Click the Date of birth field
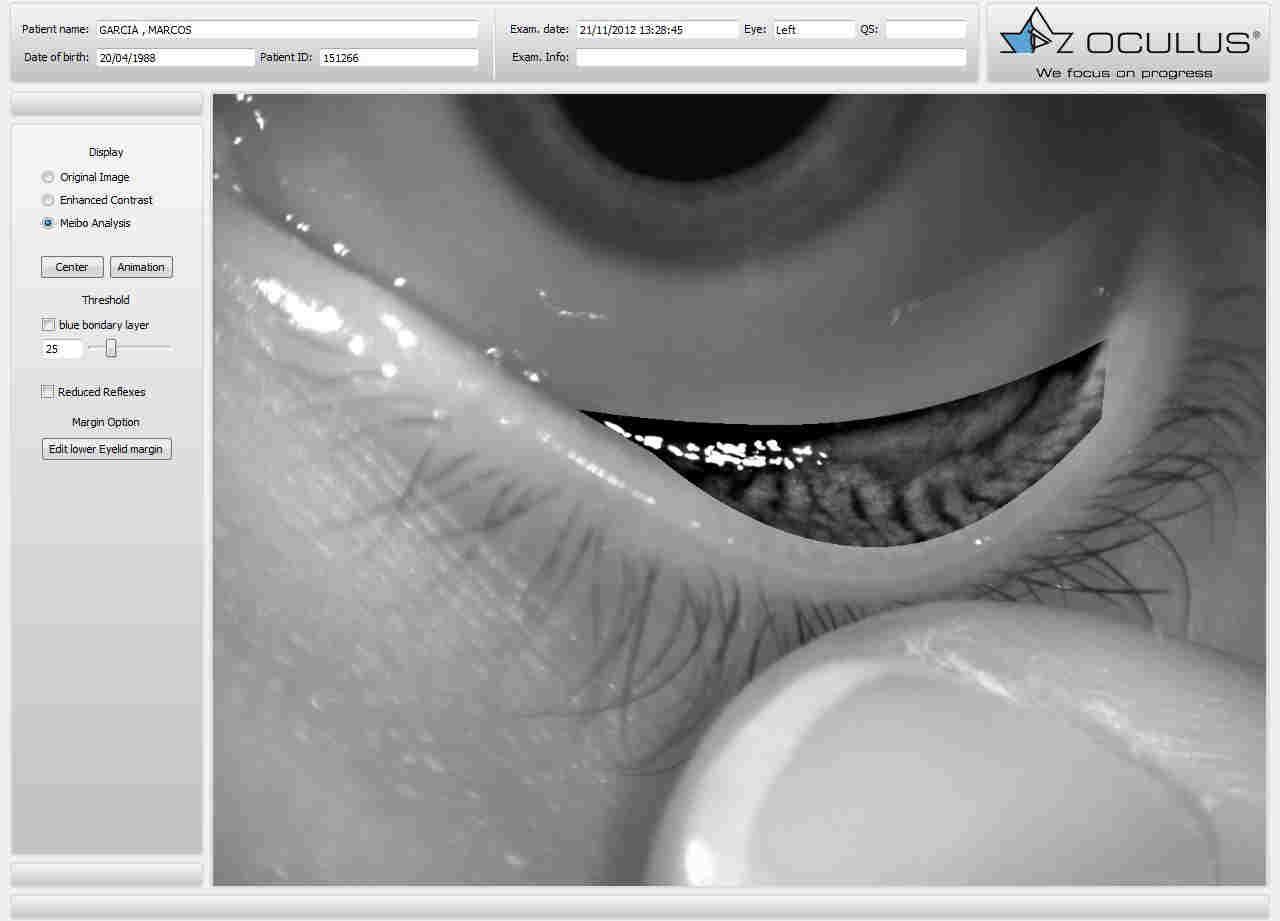 click(174, 58)
